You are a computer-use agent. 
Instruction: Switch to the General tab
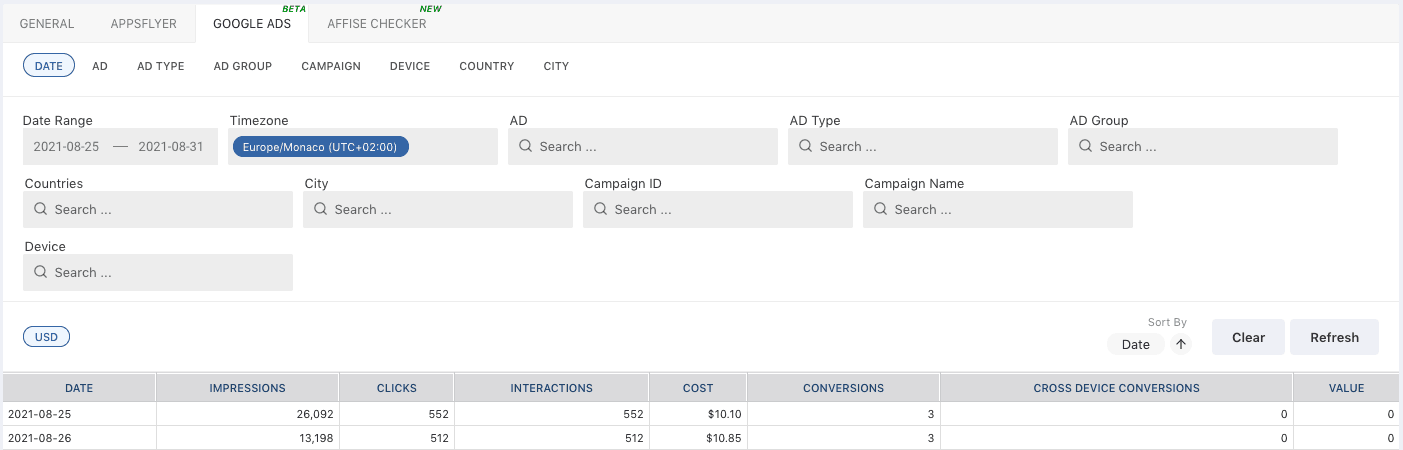click(x=47, y=24)
